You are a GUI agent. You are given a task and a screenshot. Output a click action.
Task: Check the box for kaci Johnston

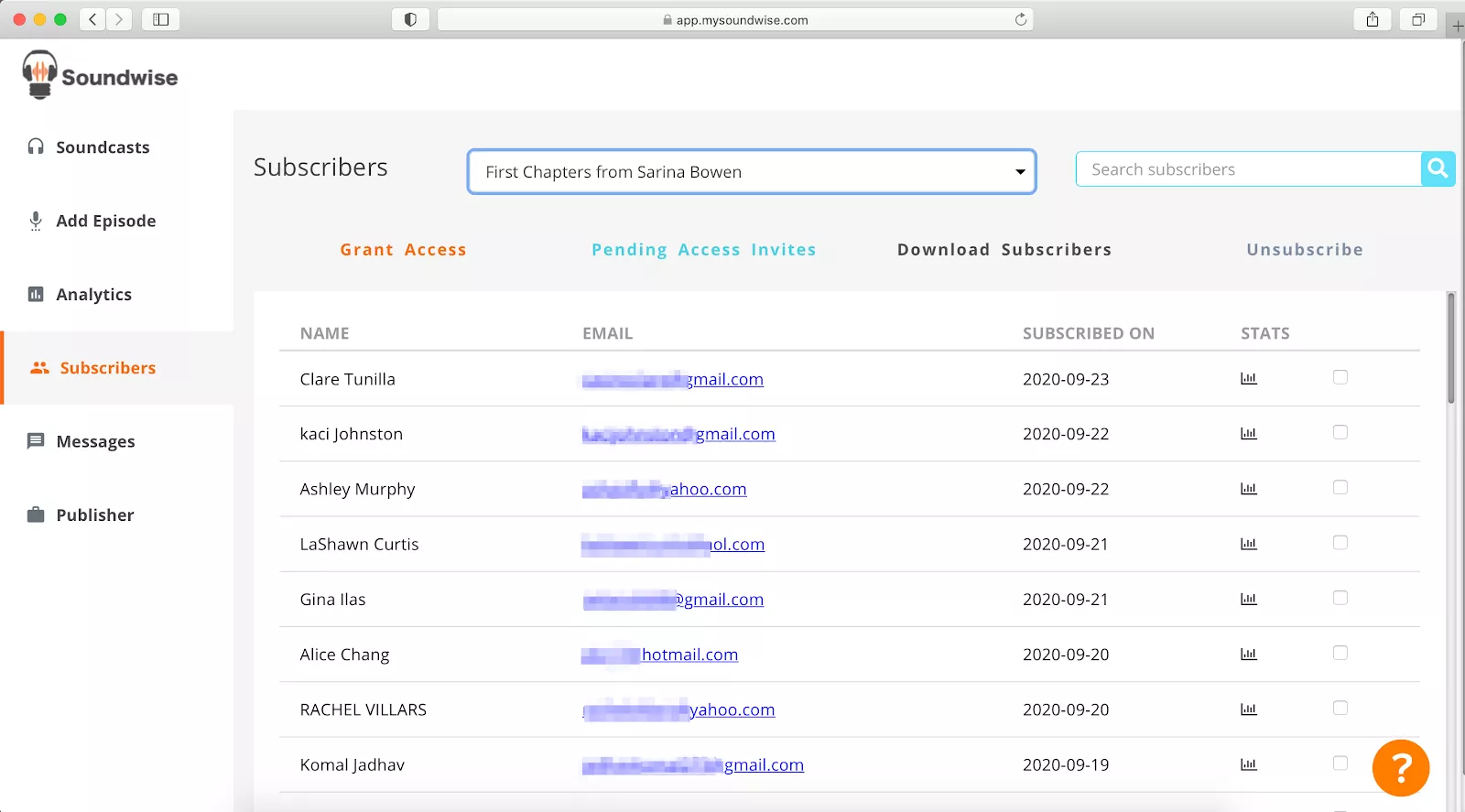1340,432
